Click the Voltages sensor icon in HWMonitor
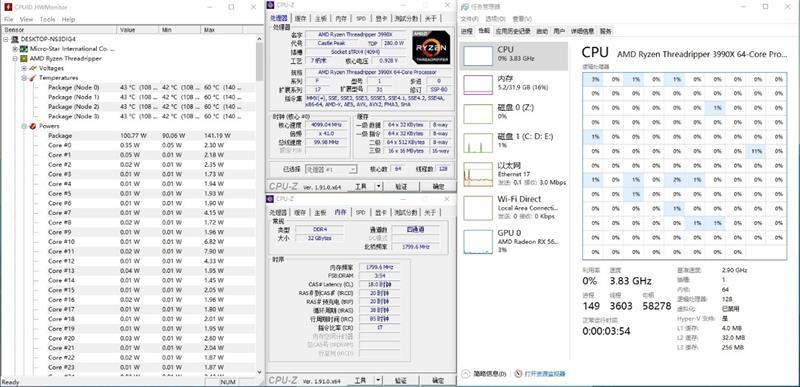 33,68
